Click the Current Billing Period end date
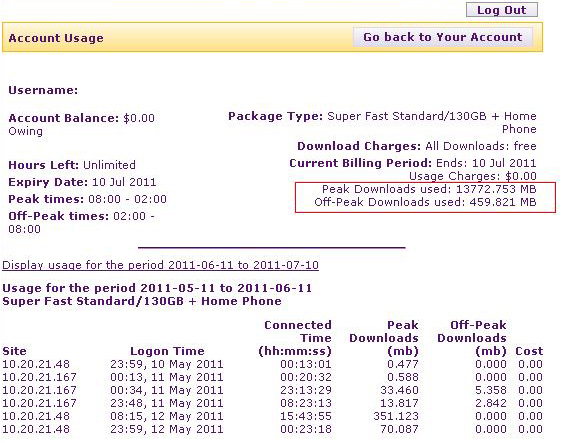Viewport: 561px width, 443px height. 504,163
